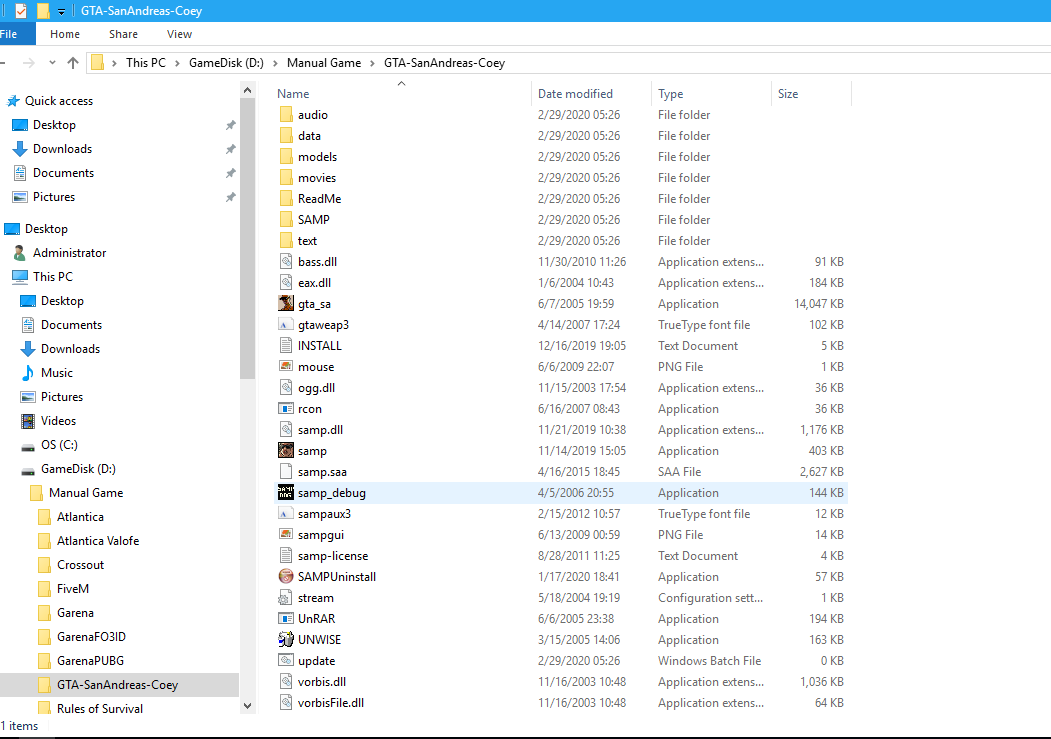Open the Home ribbon tab
This screenshot has height=739, width=1051.
point(64,33)
